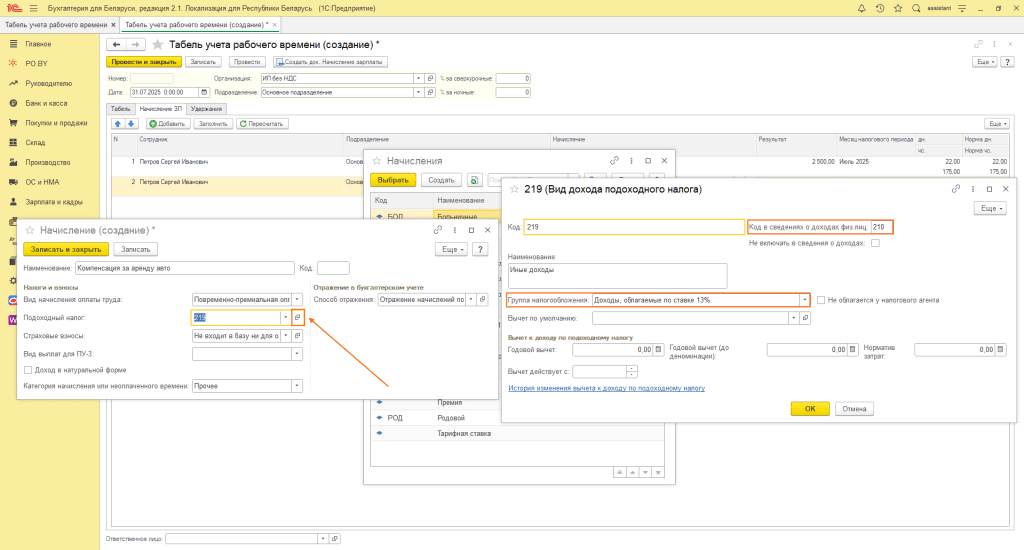Viewport: 1024px width, 550px height.
Task: Open insurance contributions field link icon
Action: coord(297,336)
